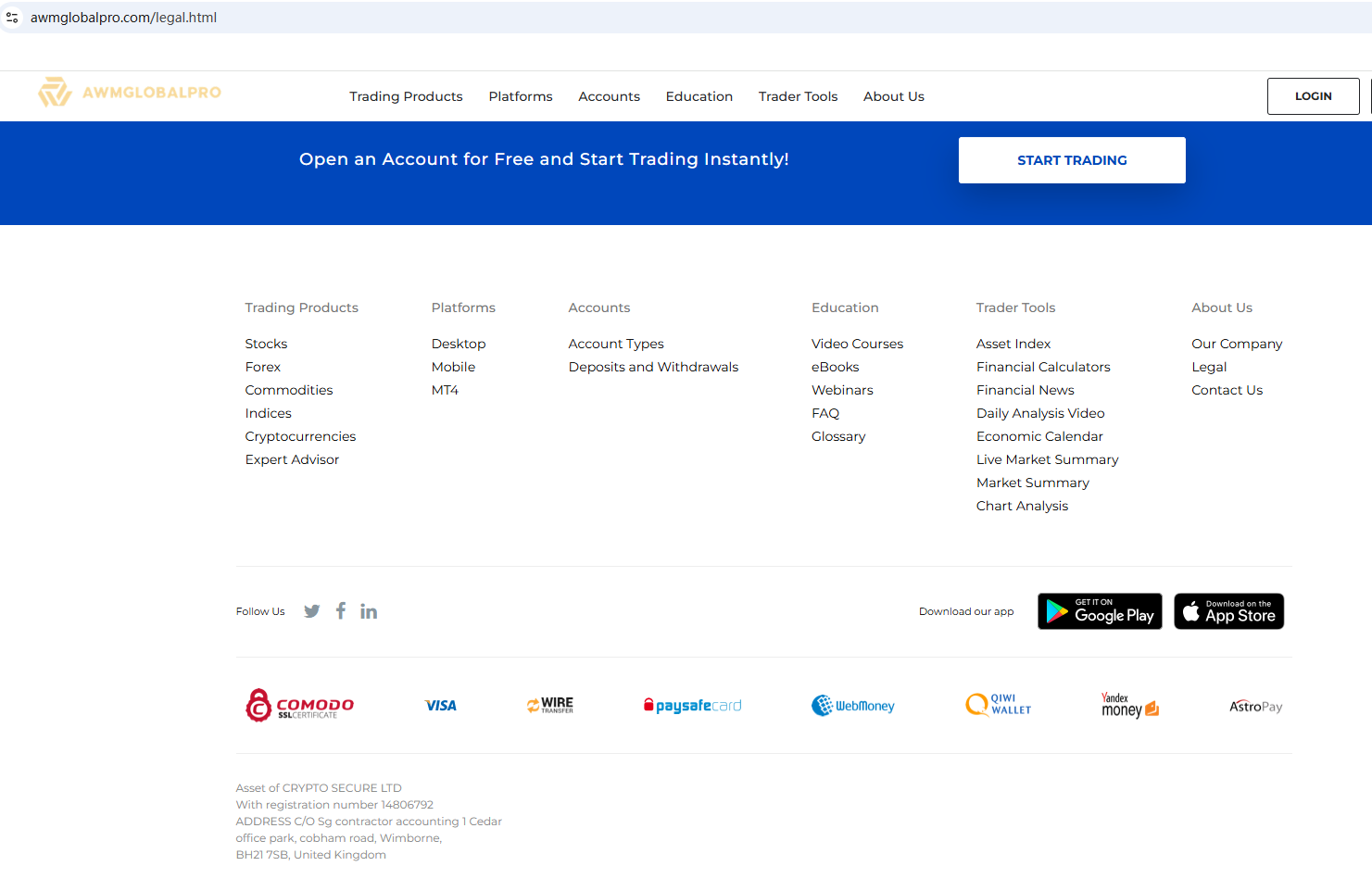
Task: Open the Facebook follow icon
Action: [341, 610]
